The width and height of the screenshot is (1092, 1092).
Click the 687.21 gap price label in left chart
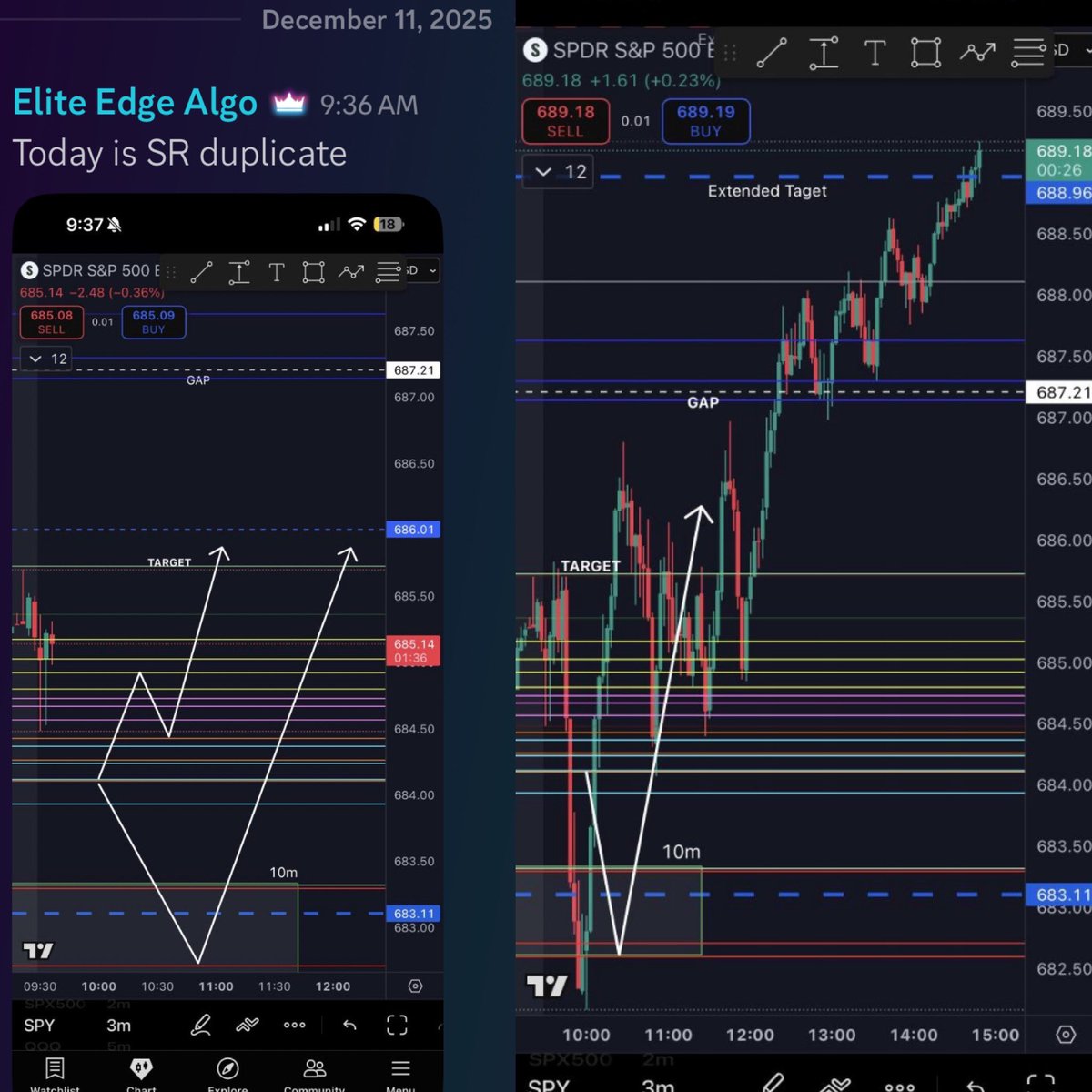(x=414, y=370)
